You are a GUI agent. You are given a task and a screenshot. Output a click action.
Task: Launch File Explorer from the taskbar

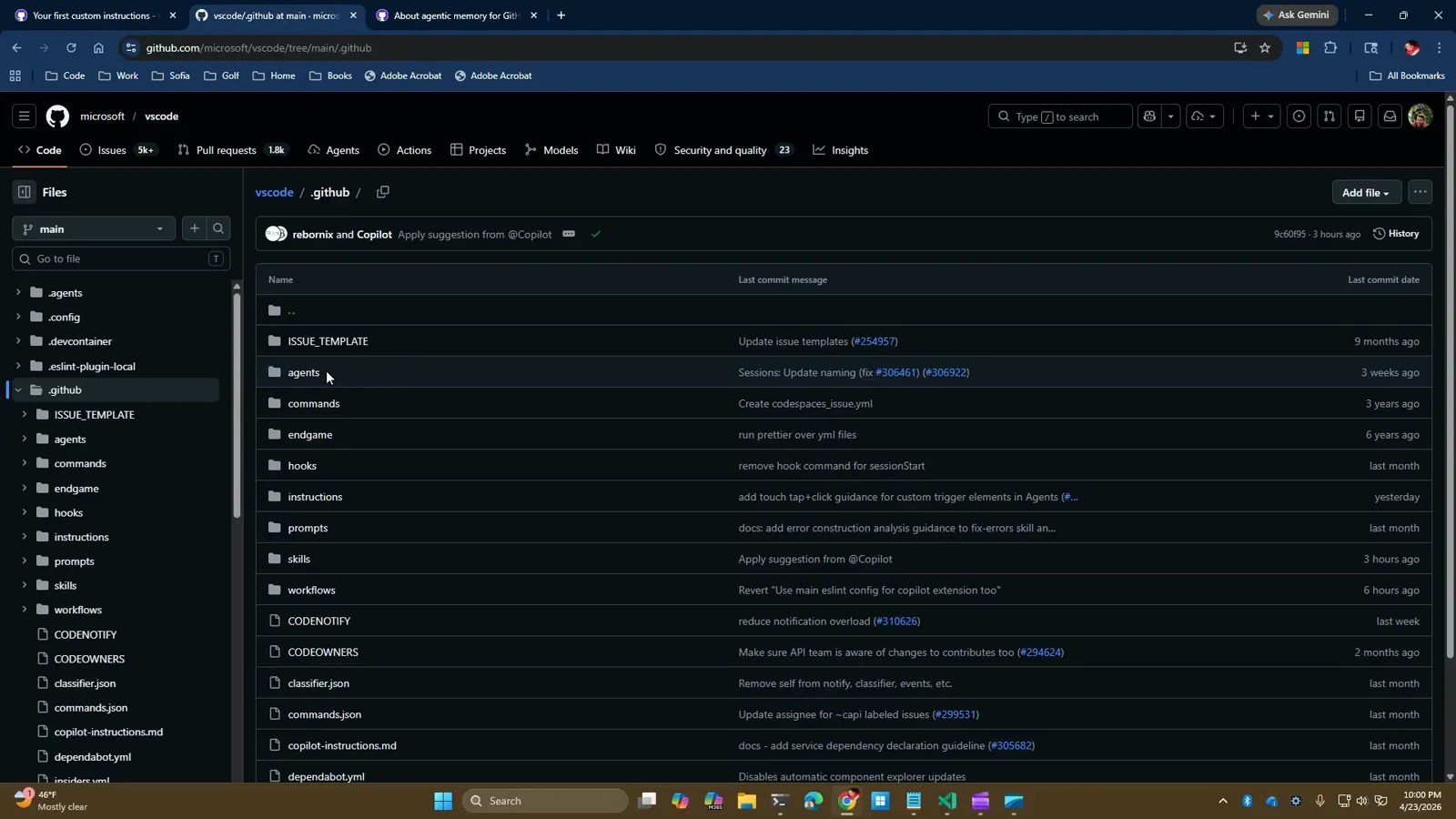click(x=746, y=801)
